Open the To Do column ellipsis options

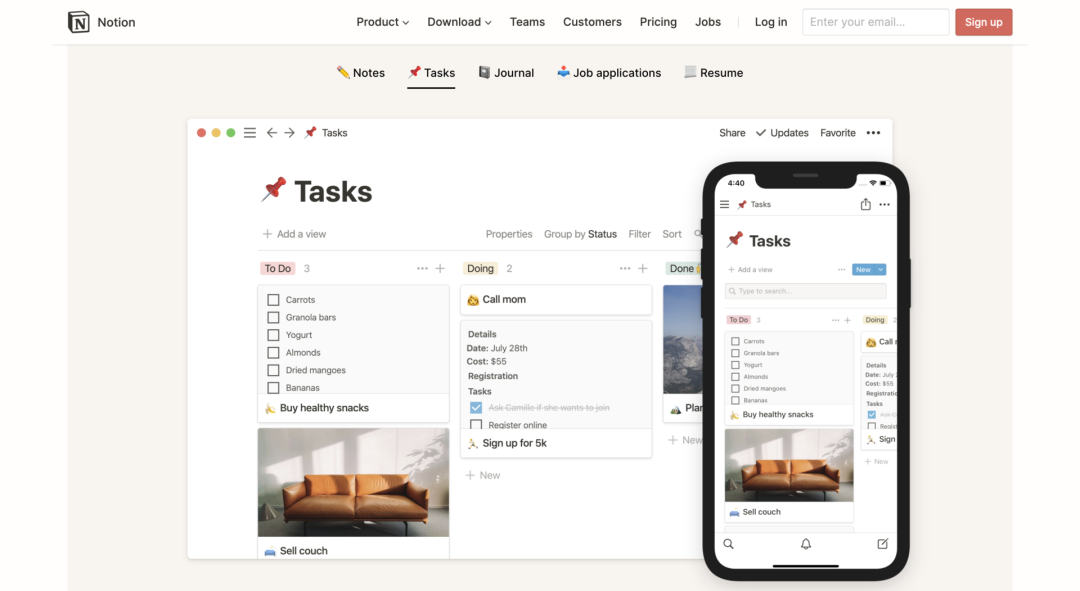point(422,269)
